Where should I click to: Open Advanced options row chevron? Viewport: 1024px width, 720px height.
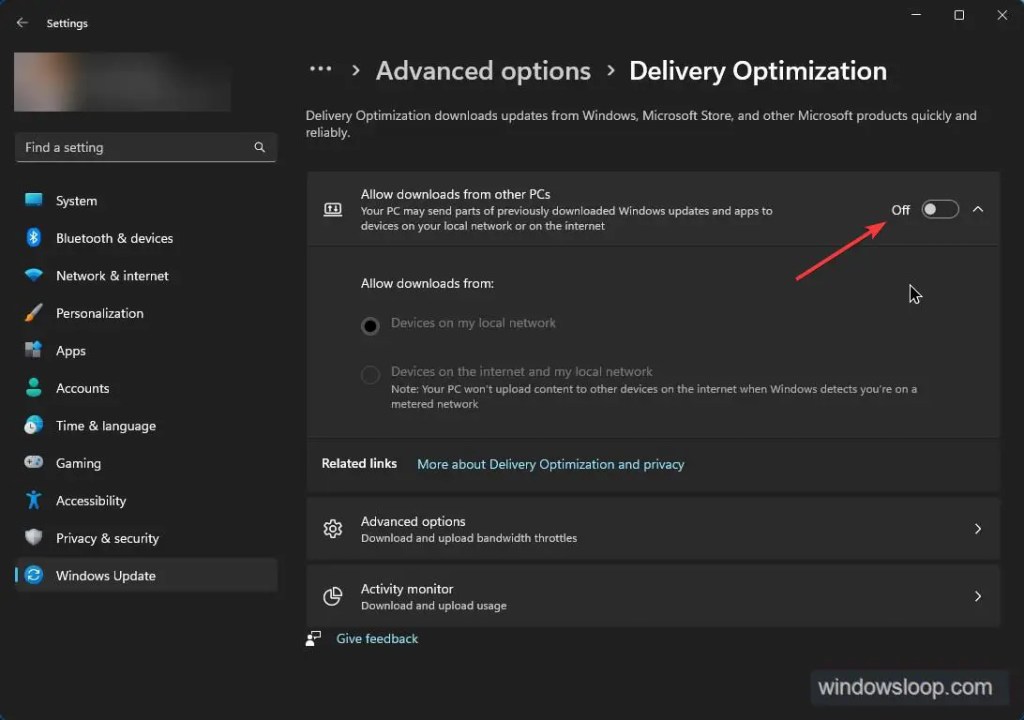[978, 529]
